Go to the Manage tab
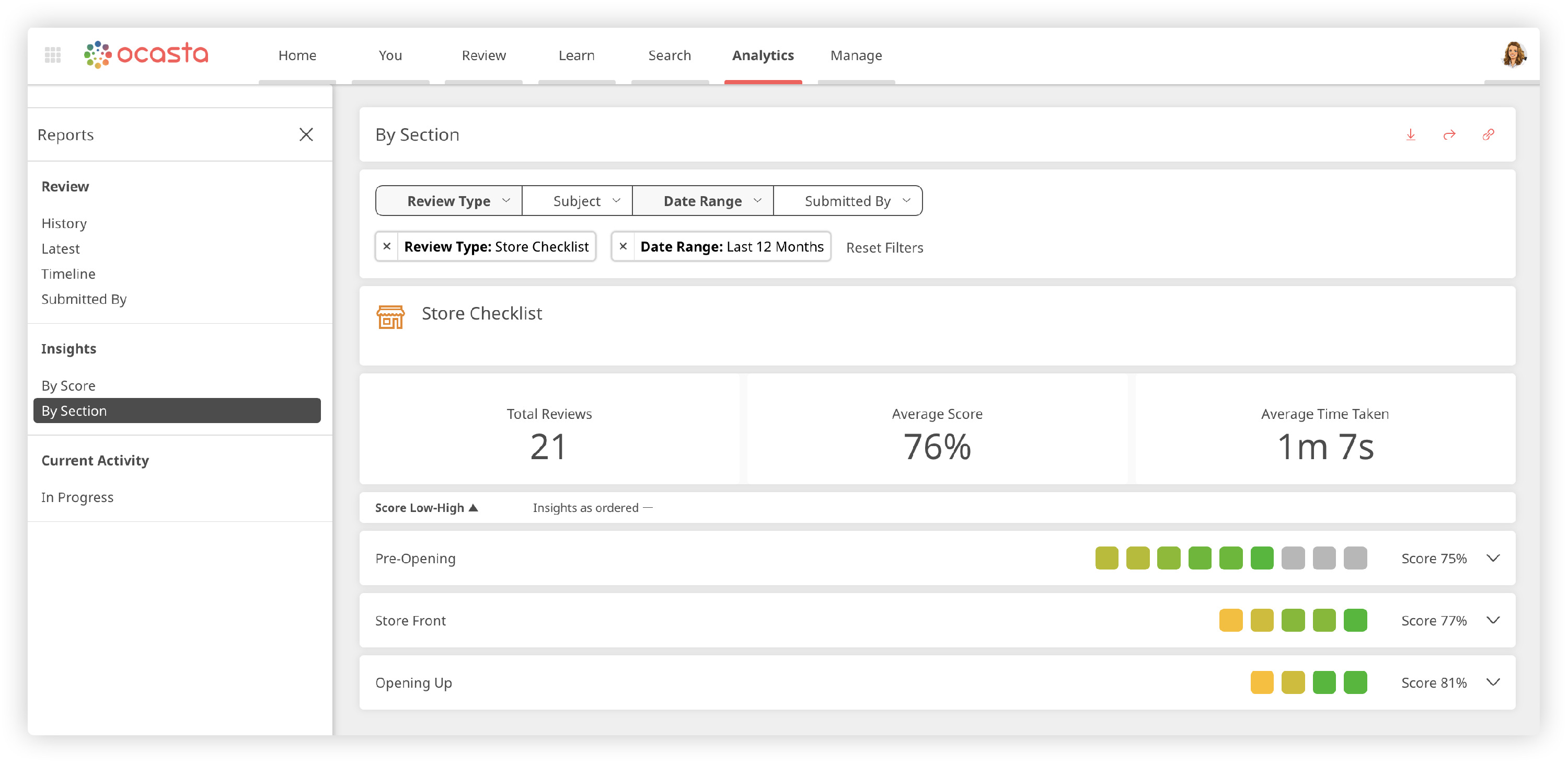This screenshot has width=1568, height=763. click(x=856, y=55)
